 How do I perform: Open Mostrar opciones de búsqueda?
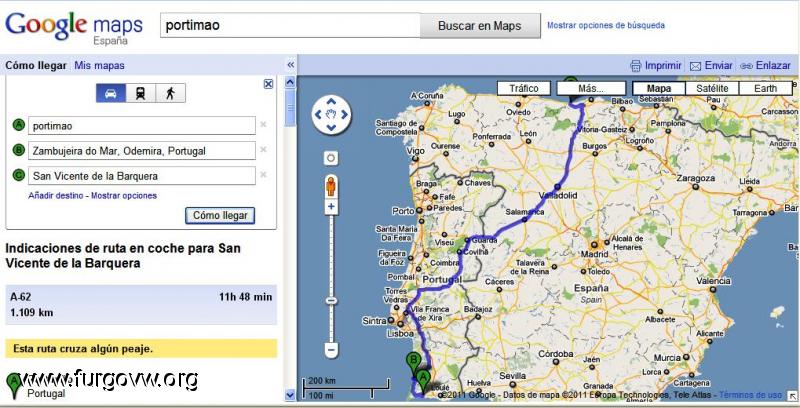606,25
